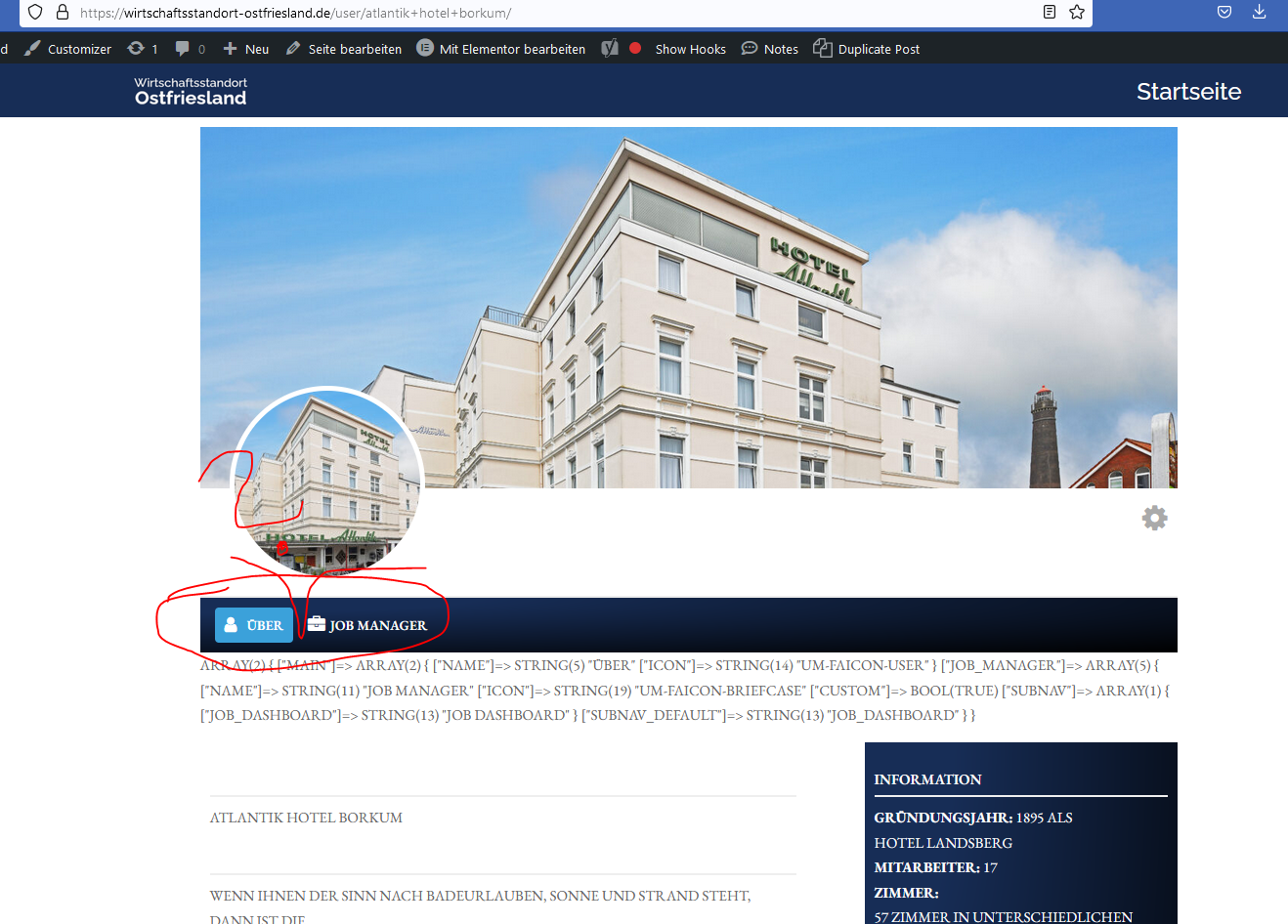Open Notes in admin bar

[770, 49]
